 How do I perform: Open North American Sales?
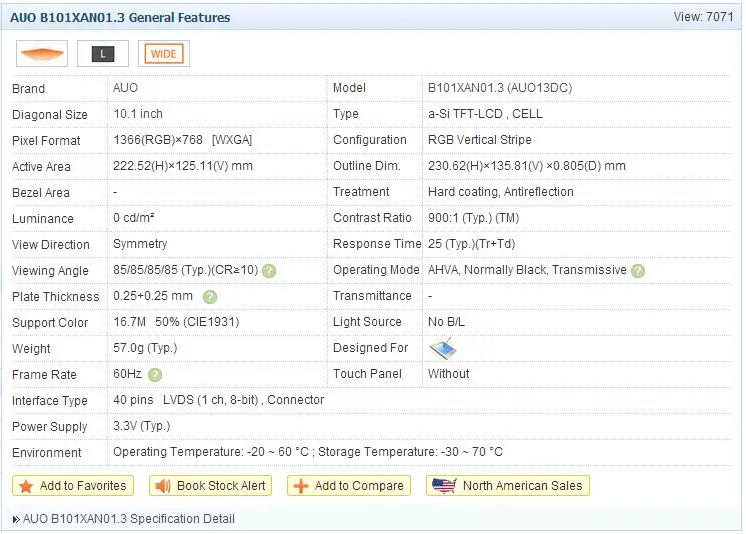[x=508, y=486]
